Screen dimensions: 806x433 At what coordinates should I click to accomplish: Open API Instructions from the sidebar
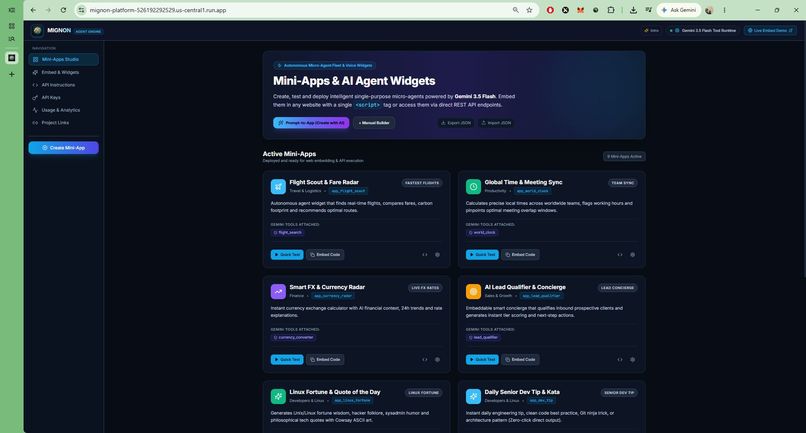[64, 85]
